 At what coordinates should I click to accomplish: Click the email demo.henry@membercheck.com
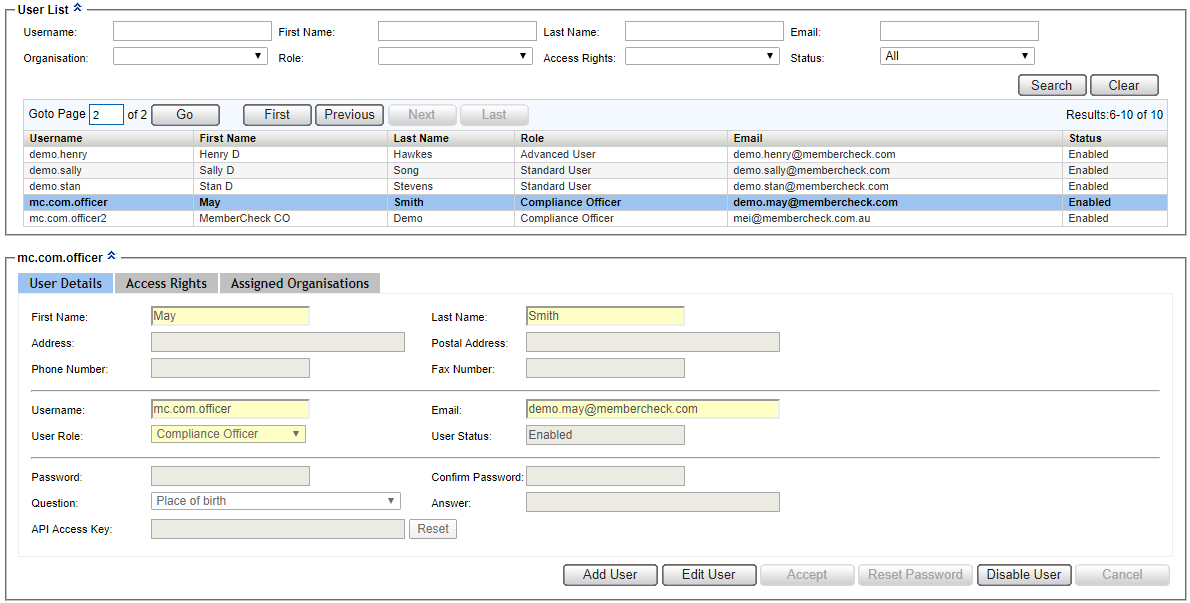tap(814, 154)
